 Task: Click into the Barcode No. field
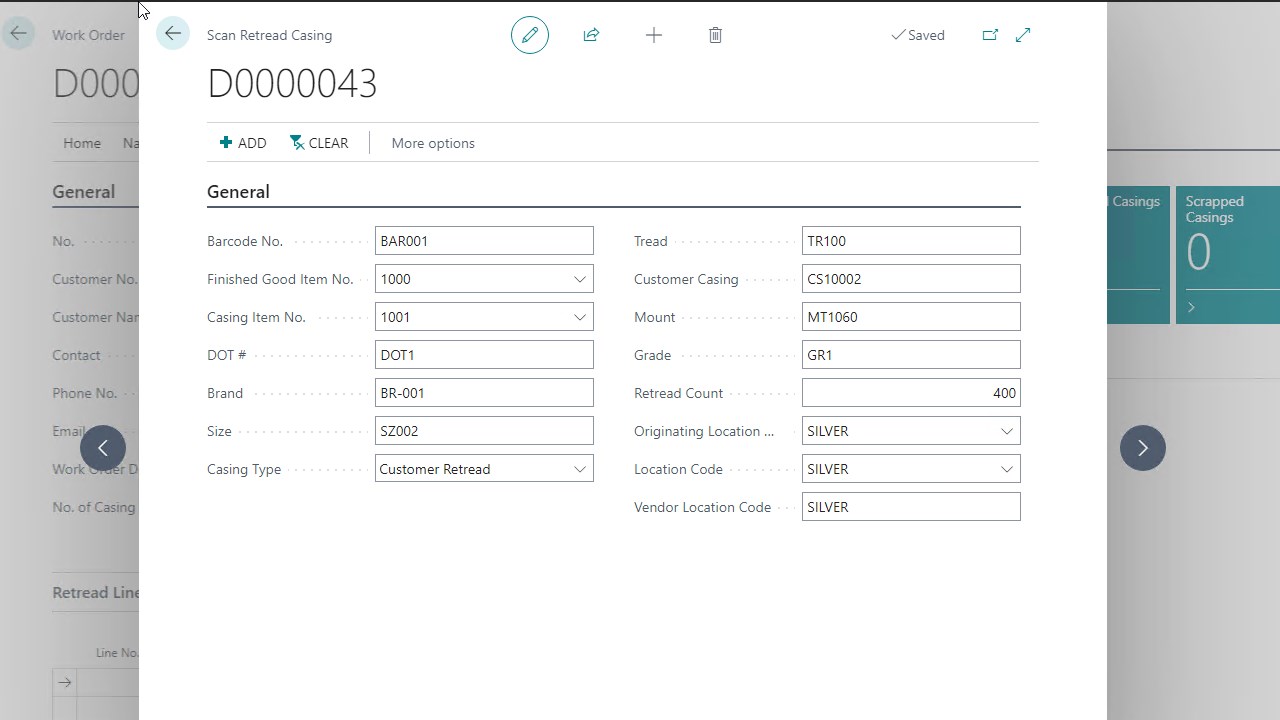coord(484,241)
